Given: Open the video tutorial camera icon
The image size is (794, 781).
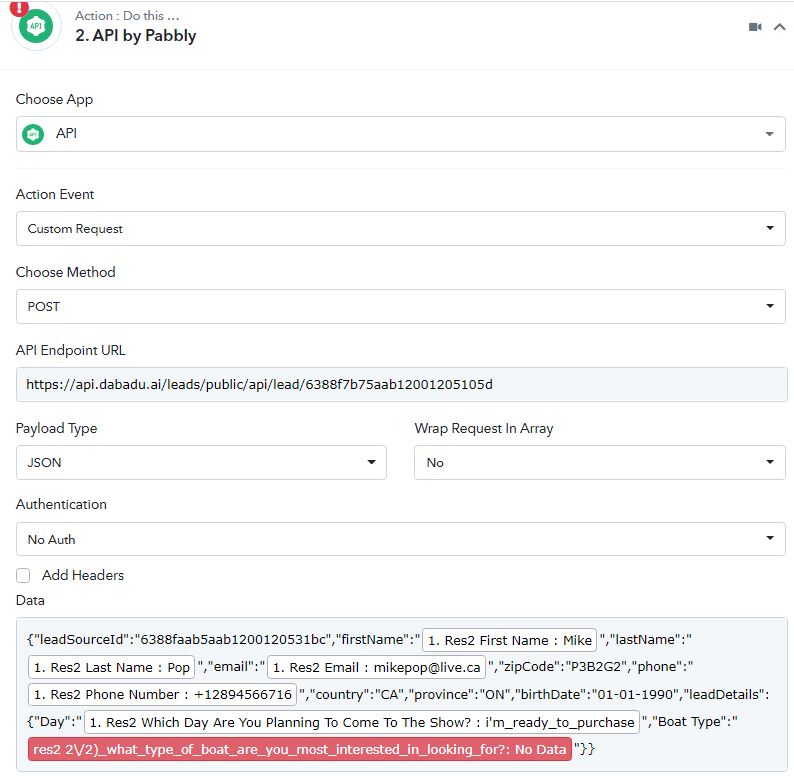Looking at the screenshot, I should pos(755,27).
